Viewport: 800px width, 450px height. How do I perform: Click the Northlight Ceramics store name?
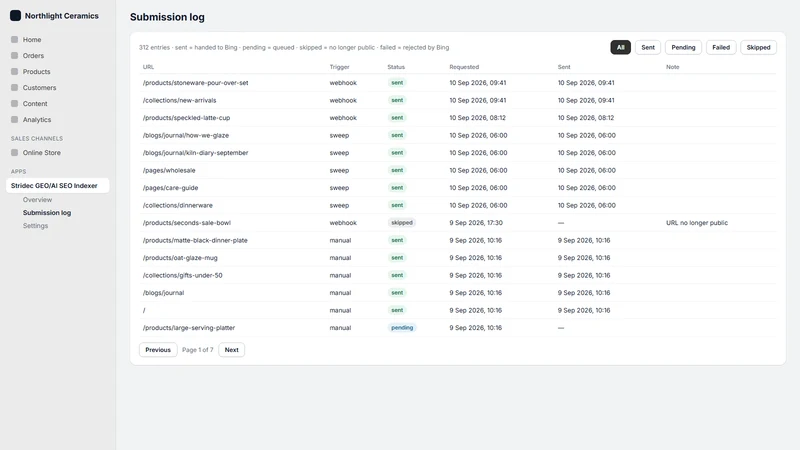[62, 16]
